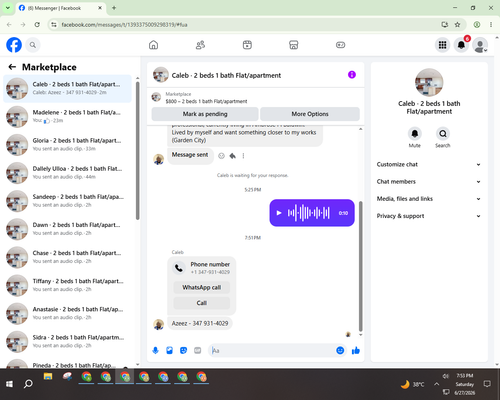Open the Facebook menu grid icon
Viewport: 500px width, 400px height.
coord(442,45)
